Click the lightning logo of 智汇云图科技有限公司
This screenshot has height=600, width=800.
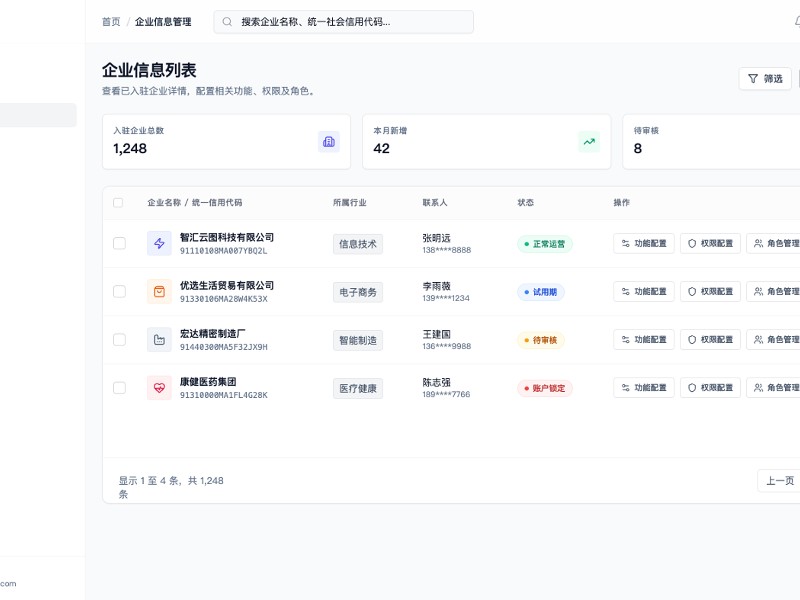(x=159, y=243)
